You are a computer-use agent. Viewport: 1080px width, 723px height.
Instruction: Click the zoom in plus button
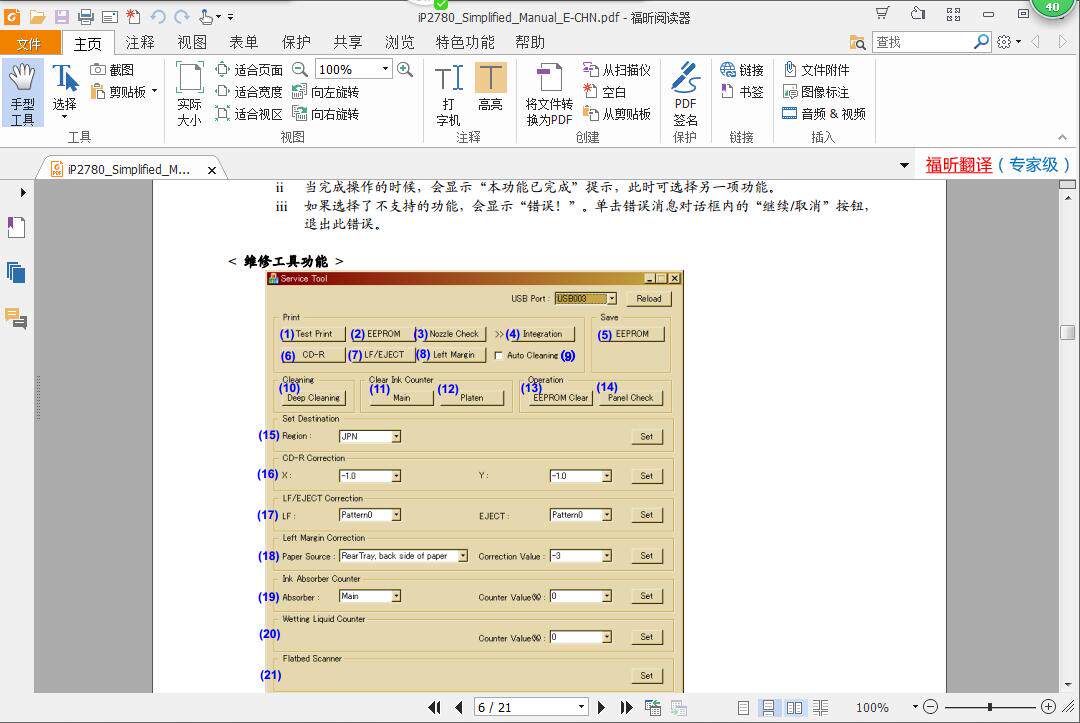1048,707
